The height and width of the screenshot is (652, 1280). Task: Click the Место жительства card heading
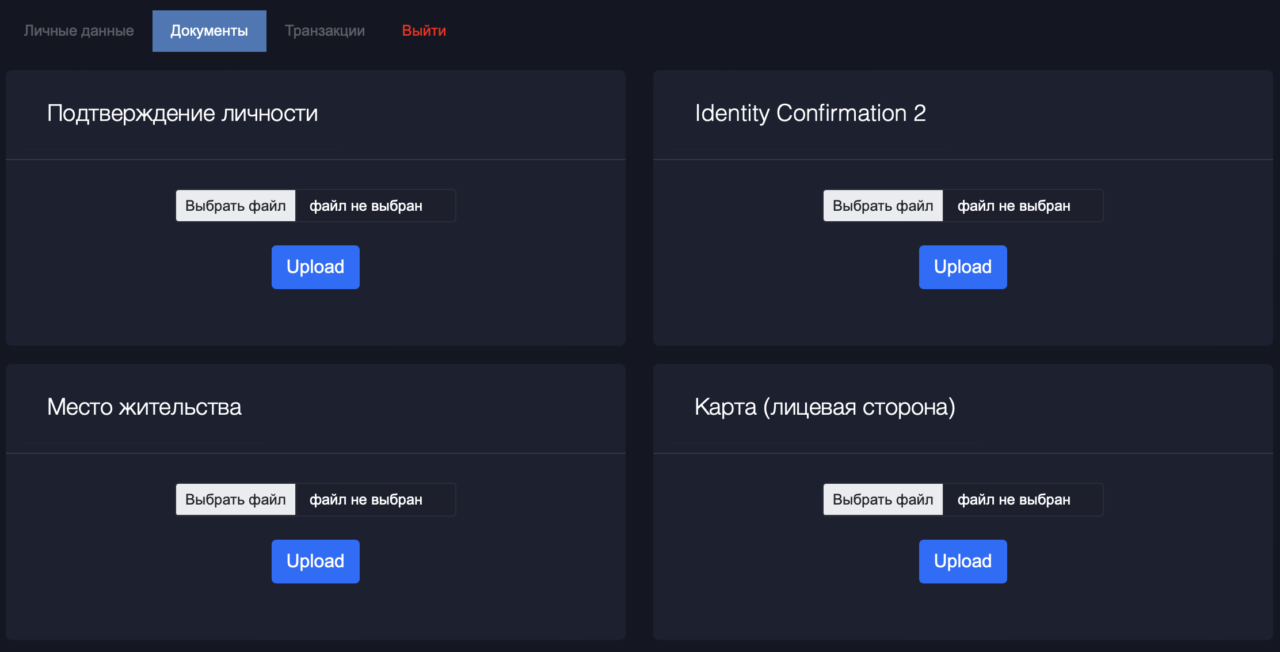144,408
